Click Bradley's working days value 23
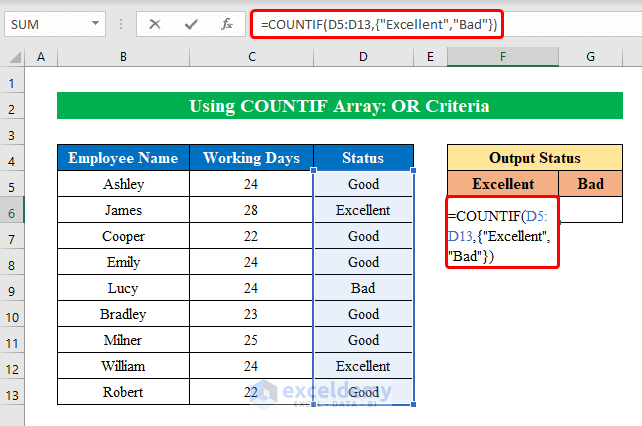Image resolution: width=642 pixels, height=426 pixels. point(251,314)
